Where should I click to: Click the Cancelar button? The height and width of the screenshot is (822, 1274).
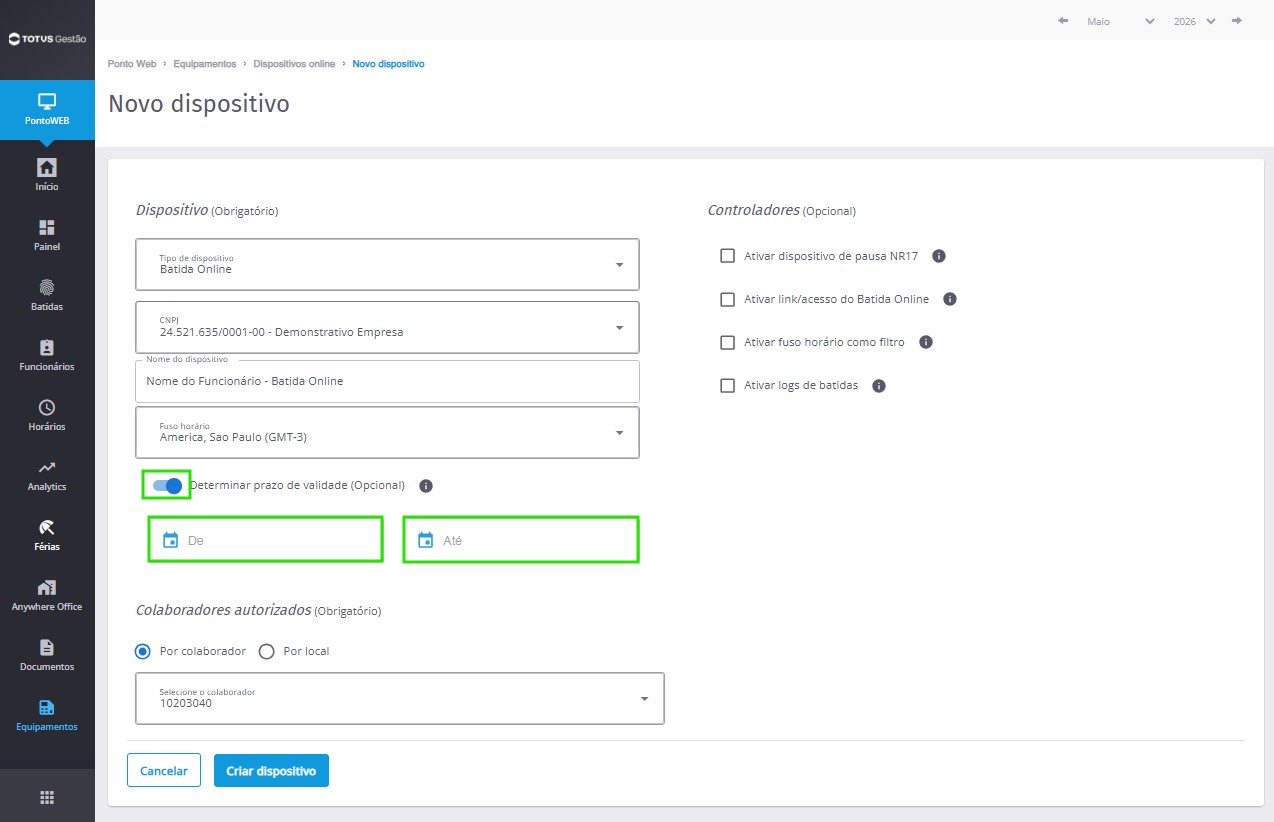pyautogui.click(x=164, y=771)
